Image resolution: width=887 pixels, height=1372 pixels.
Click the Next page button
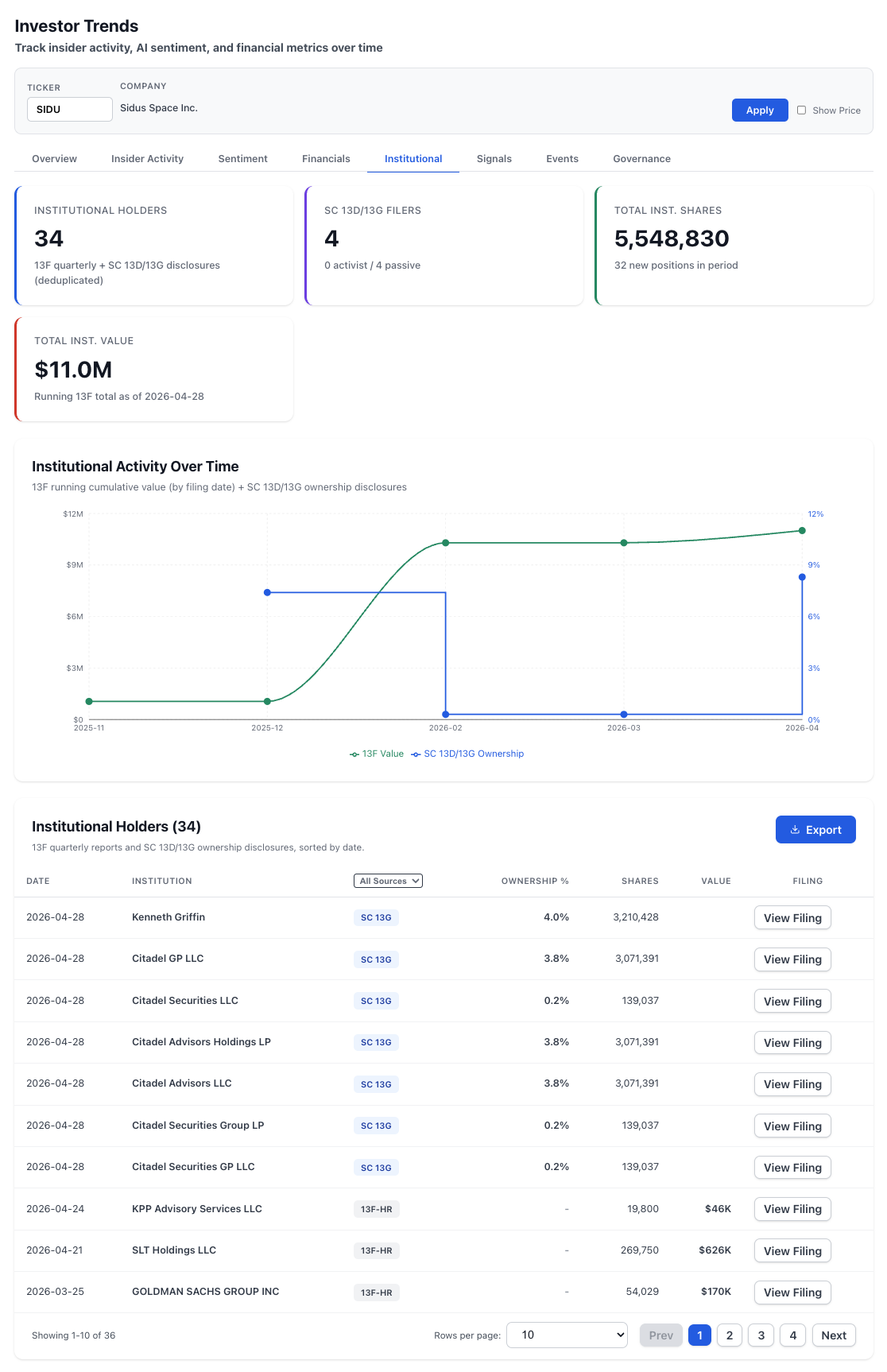tap(834, 1335)
